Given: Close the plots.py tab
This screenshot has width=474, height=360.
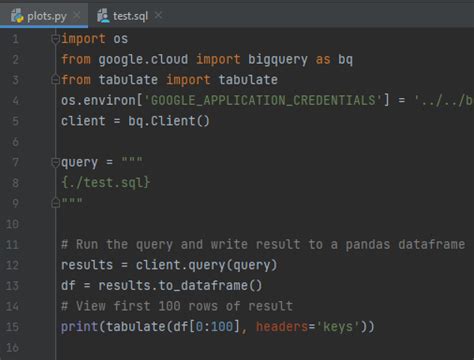Looking at the screenshot, I should pos(77,15).
